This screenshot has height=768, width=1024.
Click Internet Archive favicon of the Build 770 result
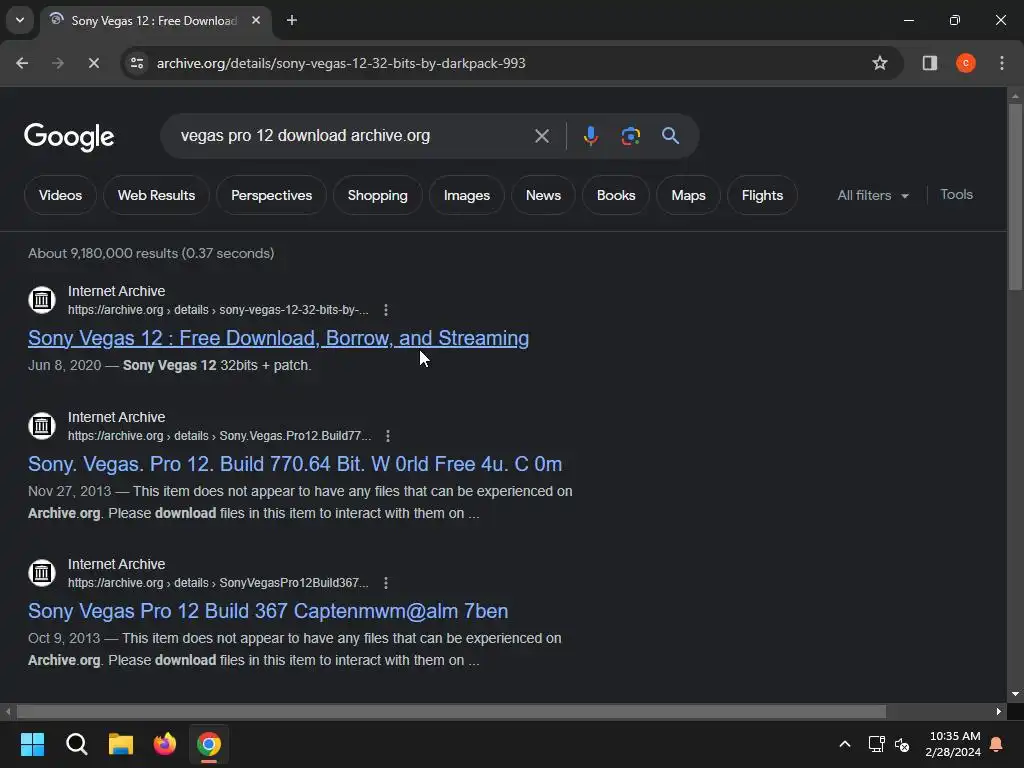pyautogui.click(x=42, y=426)
